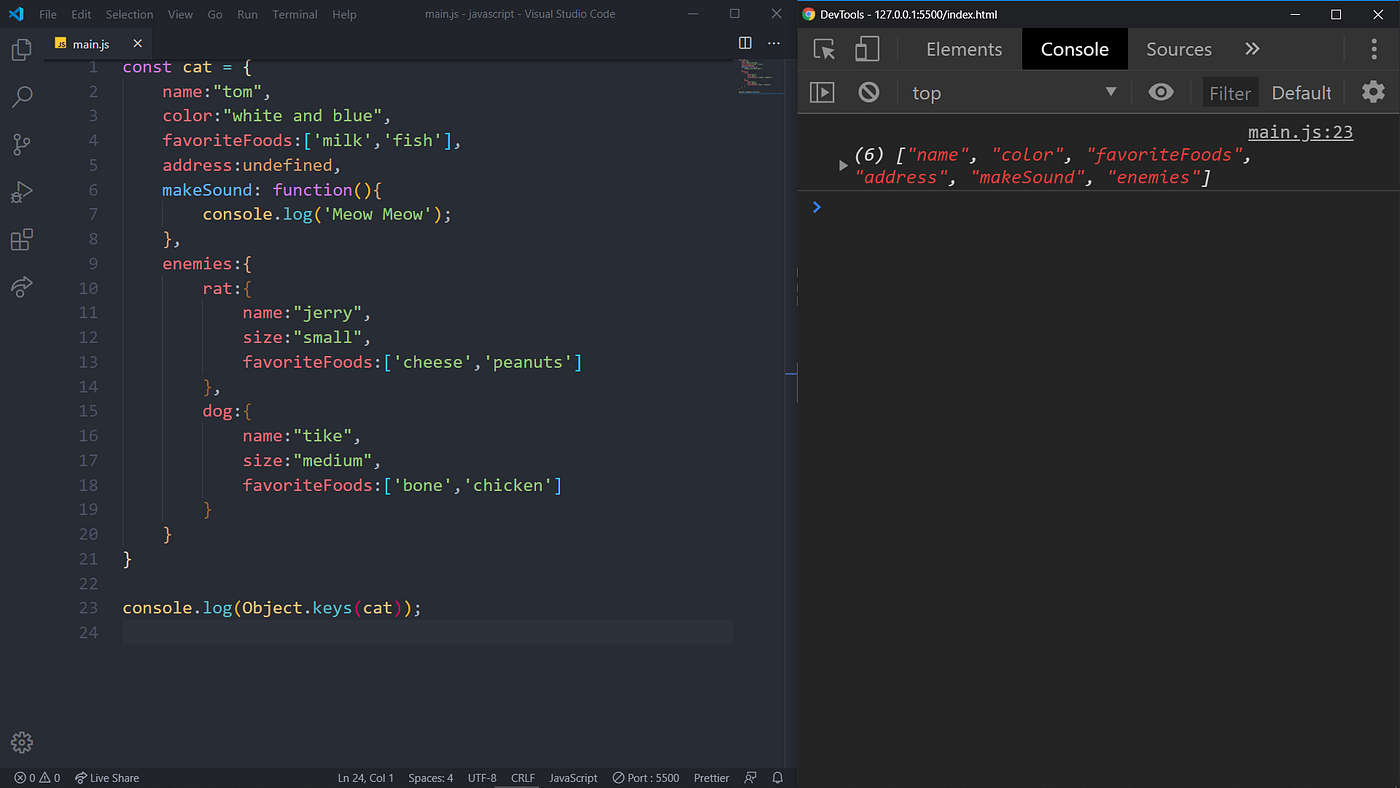Toggle the split editor for main.js

(745, 43)
